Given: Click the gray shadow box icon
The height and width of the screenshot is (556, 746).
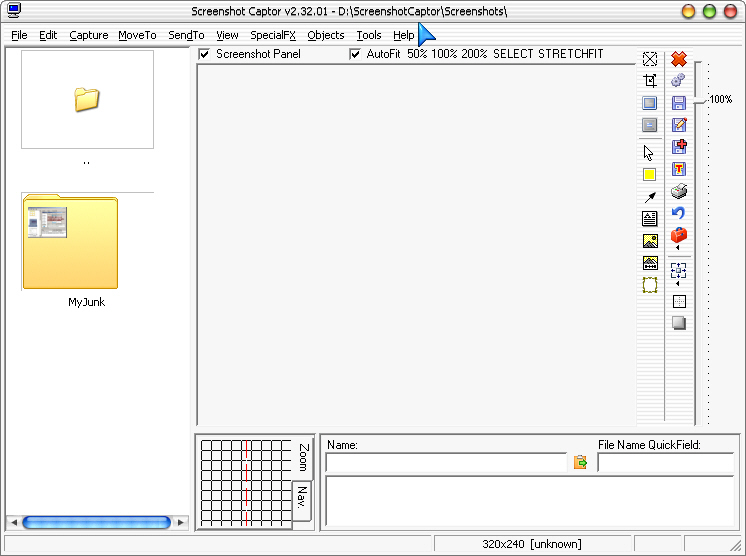Looking at the screenshot, I should point(679,323).
